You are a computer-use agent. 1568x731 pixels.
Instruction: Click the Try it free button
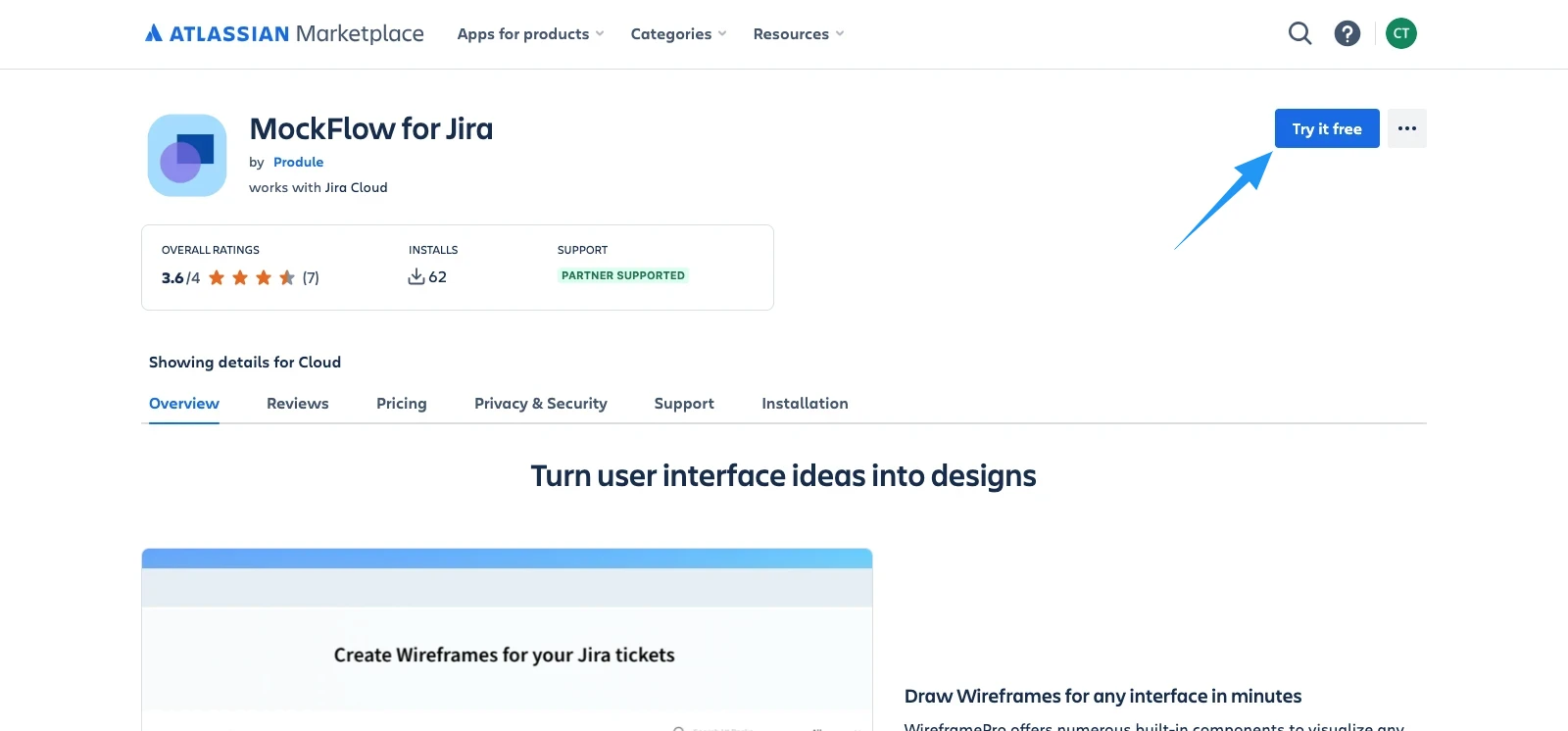pos(1327,128)
